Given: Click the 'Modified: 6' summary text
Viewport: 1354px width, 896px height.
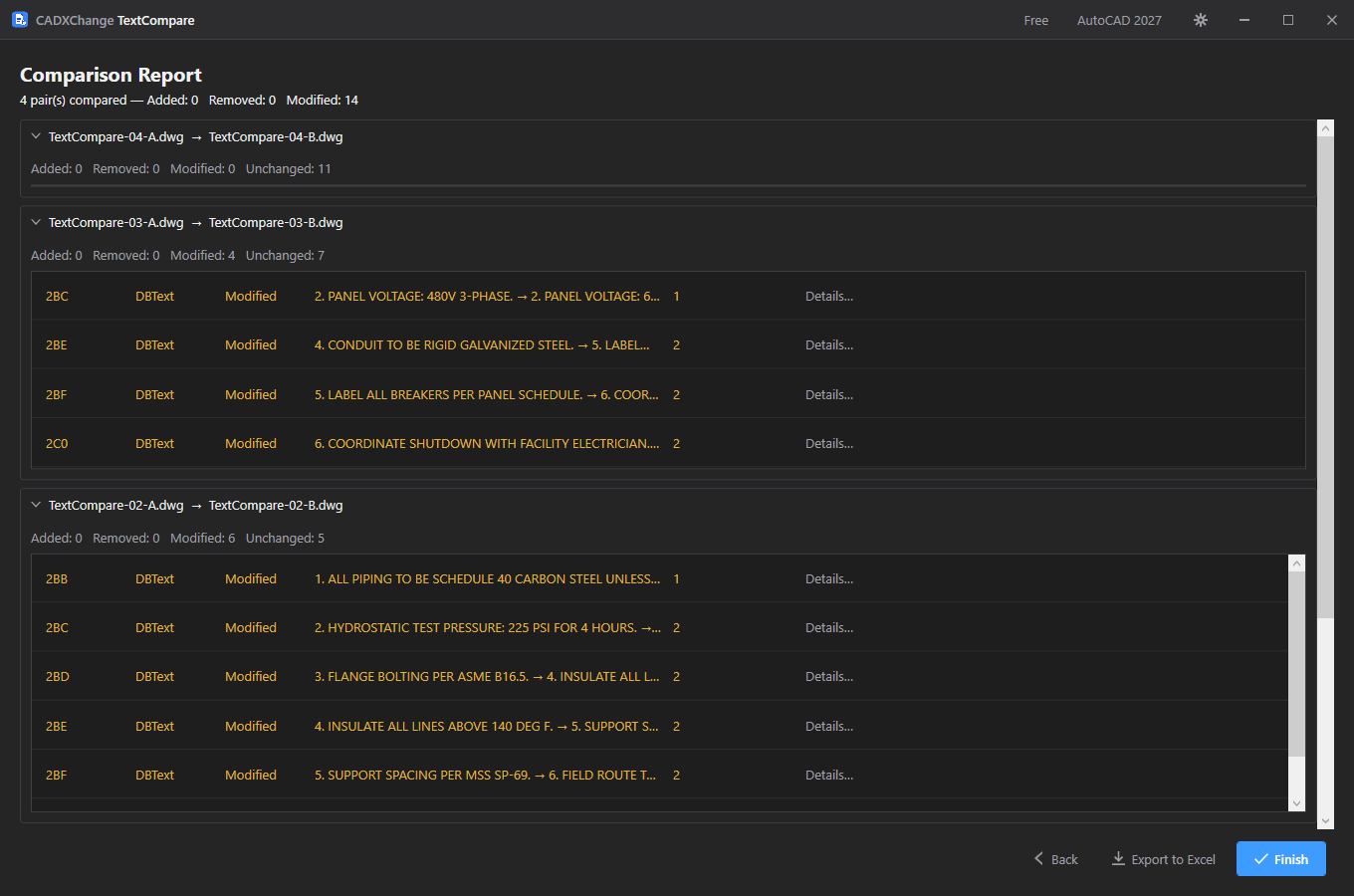Looking at the screenshot, I should pyautogui.click(x=203, y=538).
